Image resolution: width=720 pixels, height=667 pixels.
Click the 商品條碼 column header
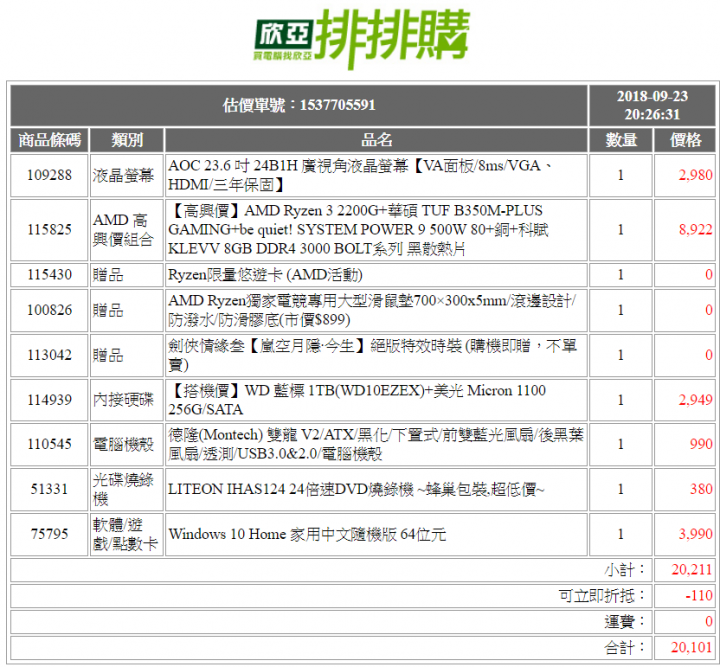50,140
